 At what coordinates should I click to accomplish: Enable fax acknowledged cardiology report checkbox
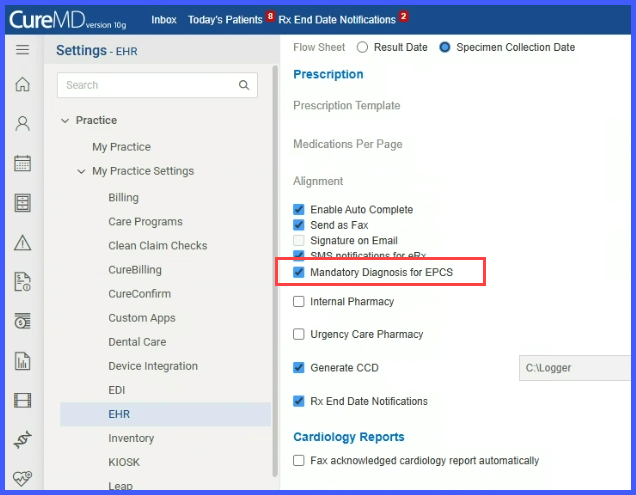tap(299, 461)
